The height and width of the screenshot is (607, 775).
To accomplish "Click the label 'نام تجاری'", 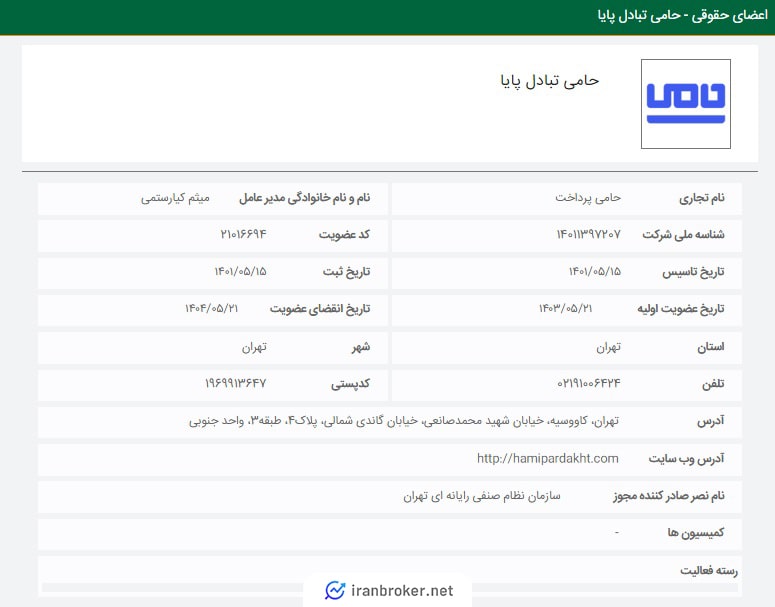I will pos(701,198).
